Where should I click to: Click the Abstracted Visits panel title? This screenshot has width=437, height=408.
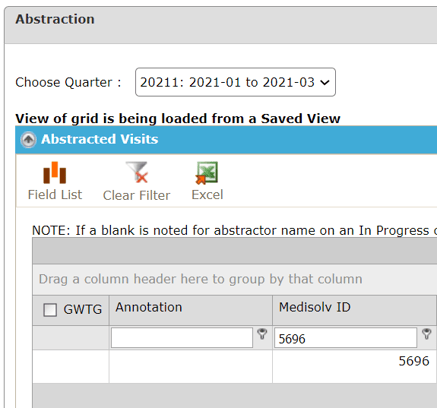tap(100, 139)
